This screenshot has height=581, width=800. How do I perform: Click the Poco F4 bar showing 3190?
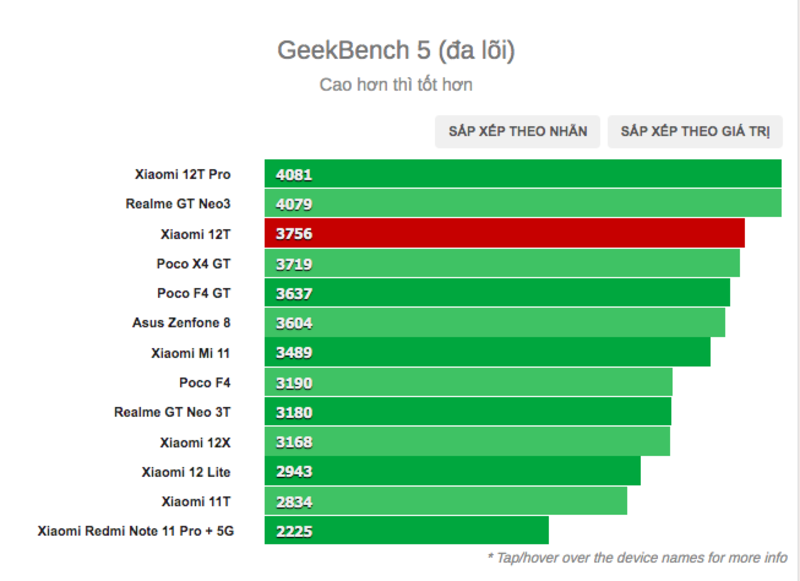(x=468, y=383)
